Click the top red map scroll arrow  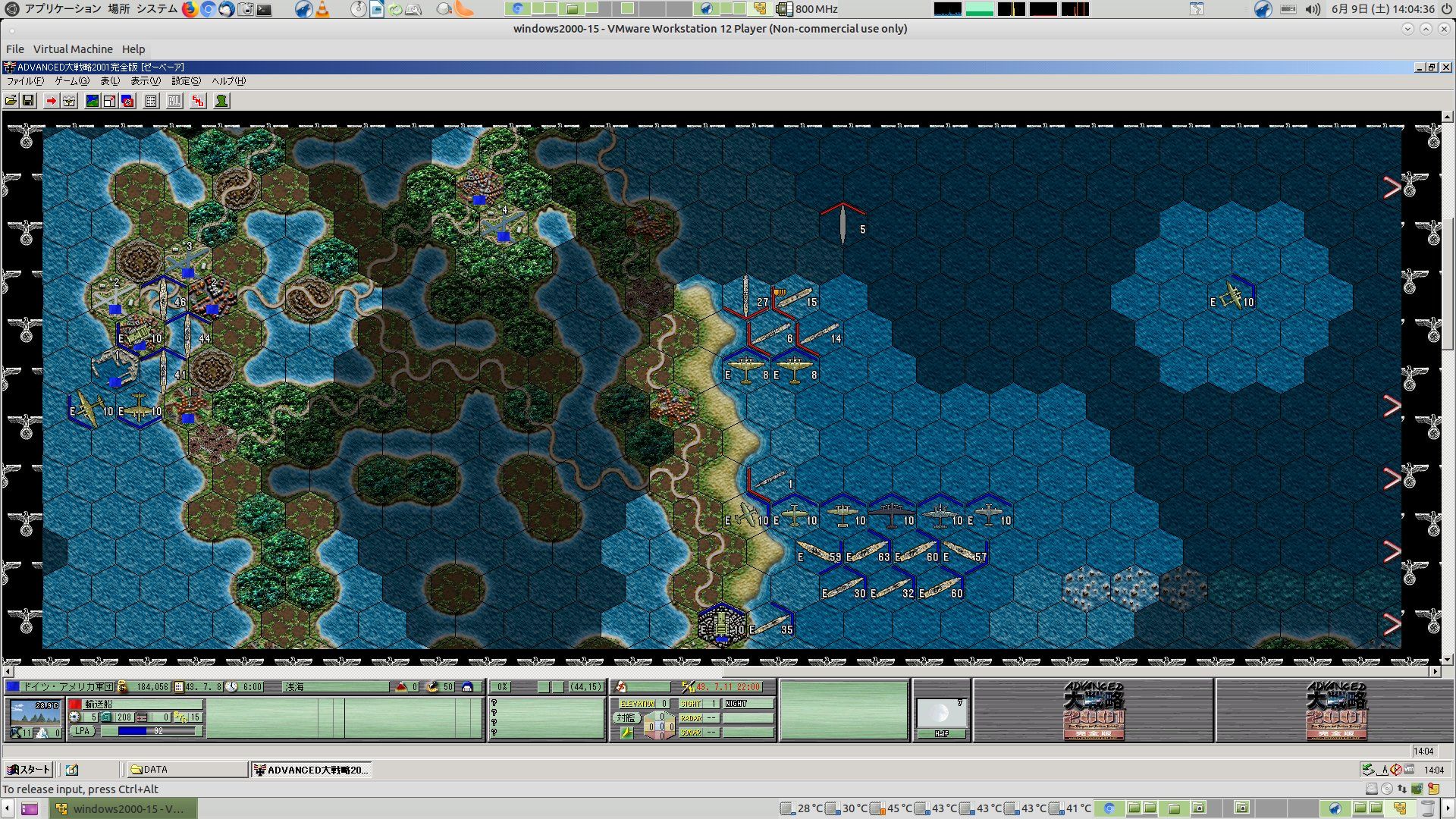(1392, 187)
